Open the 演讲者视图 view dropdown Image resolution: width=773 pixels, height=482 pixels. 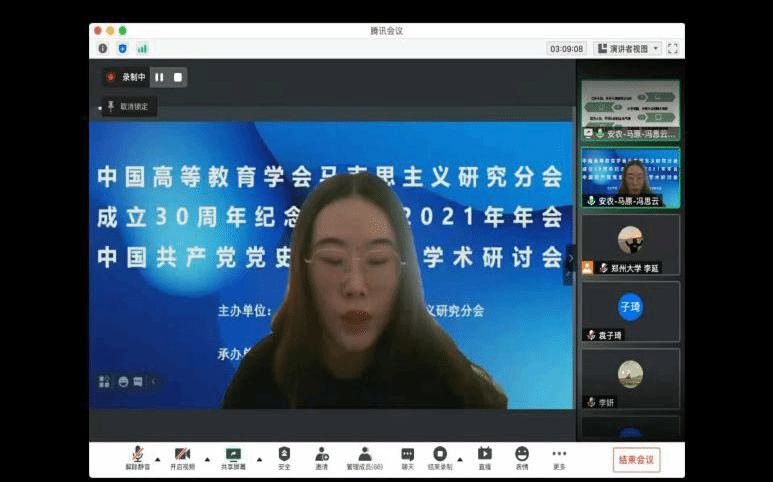coord(628,48)
